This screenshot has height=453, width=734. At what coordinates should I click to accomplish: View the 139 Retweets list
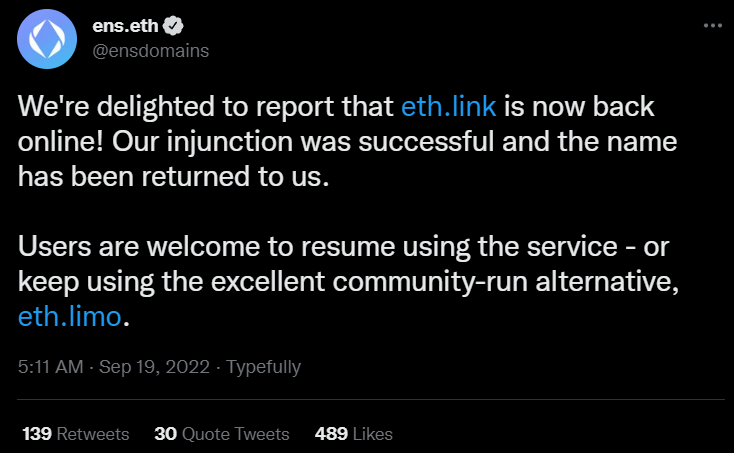75,434
